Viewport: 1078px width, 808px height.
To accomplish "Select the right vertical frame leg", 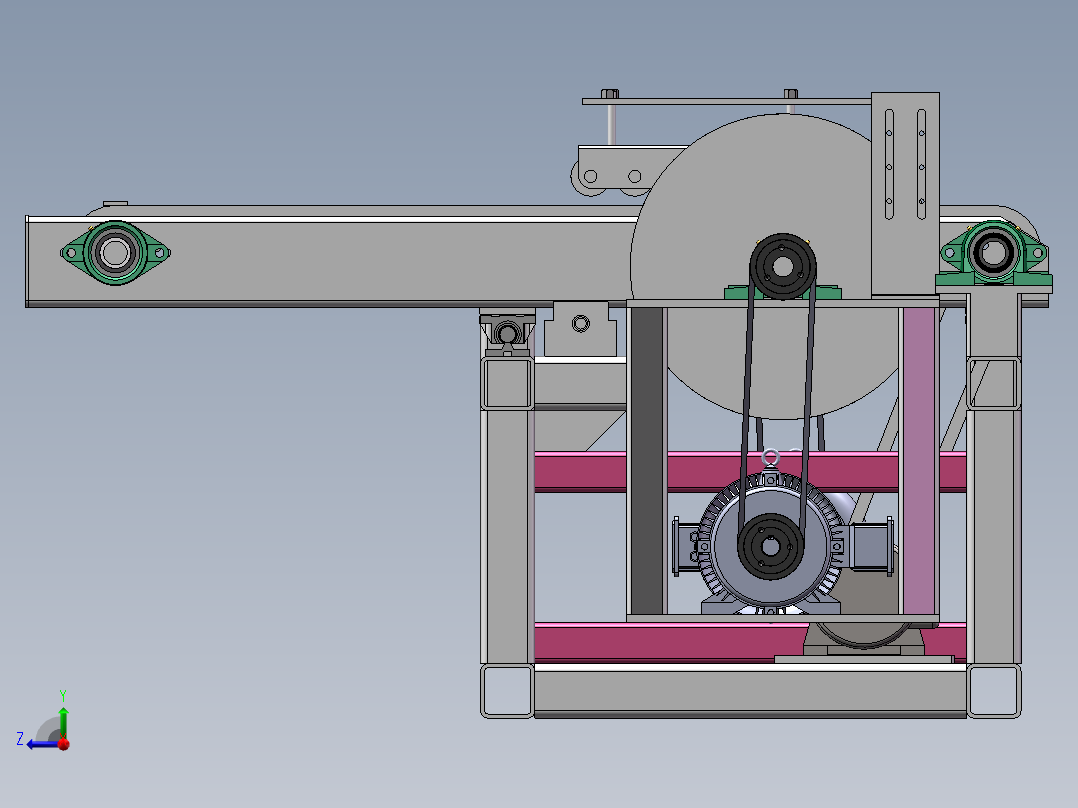I will [x=994, y=536].
